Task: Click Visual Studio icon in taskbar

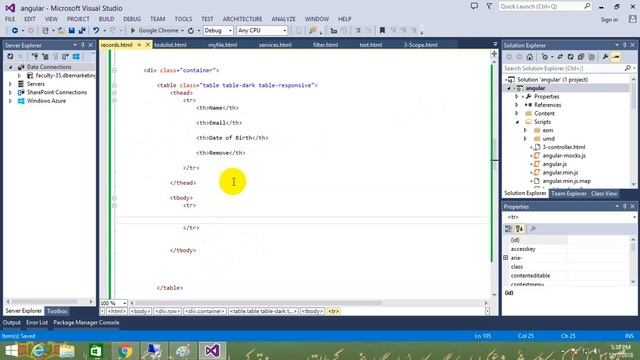Action: (x=212, y=351)
